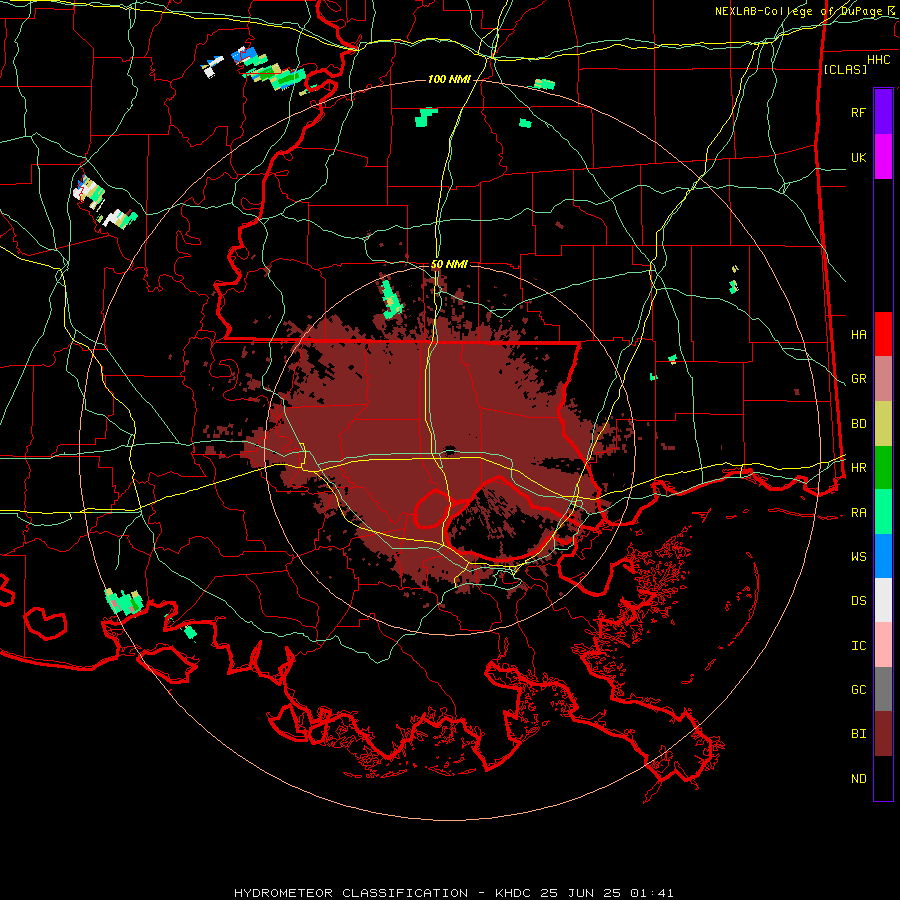Click the UK legend label
The width and height of the screenshot is (900, 900).
[x=859, y=157]
